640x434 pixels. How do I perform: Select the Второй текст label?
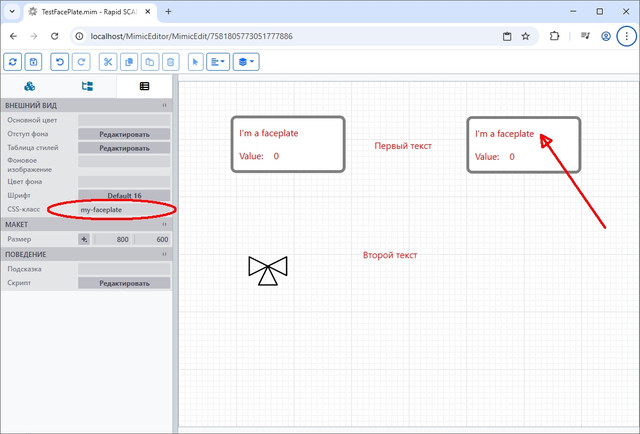[x=390, y=255]
